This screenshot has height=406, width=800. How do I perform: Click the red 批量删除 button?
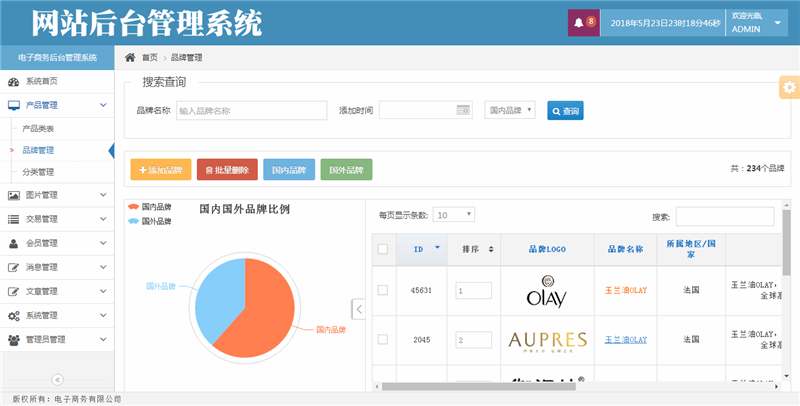[227, 170]
